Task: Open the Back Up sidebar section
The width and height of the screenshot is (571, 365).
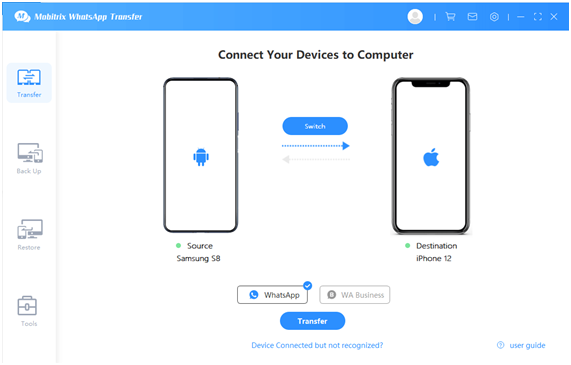Action: pyautogui.click(x=29, y=158)
